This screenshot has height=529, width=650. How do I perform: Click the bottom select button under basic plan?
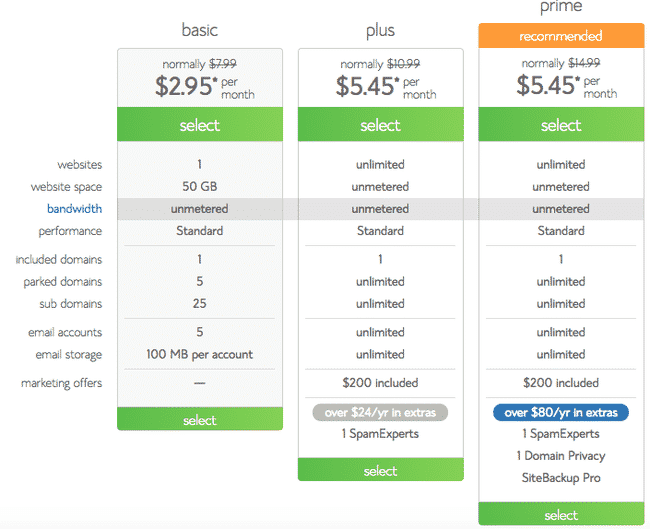[200, 420]
